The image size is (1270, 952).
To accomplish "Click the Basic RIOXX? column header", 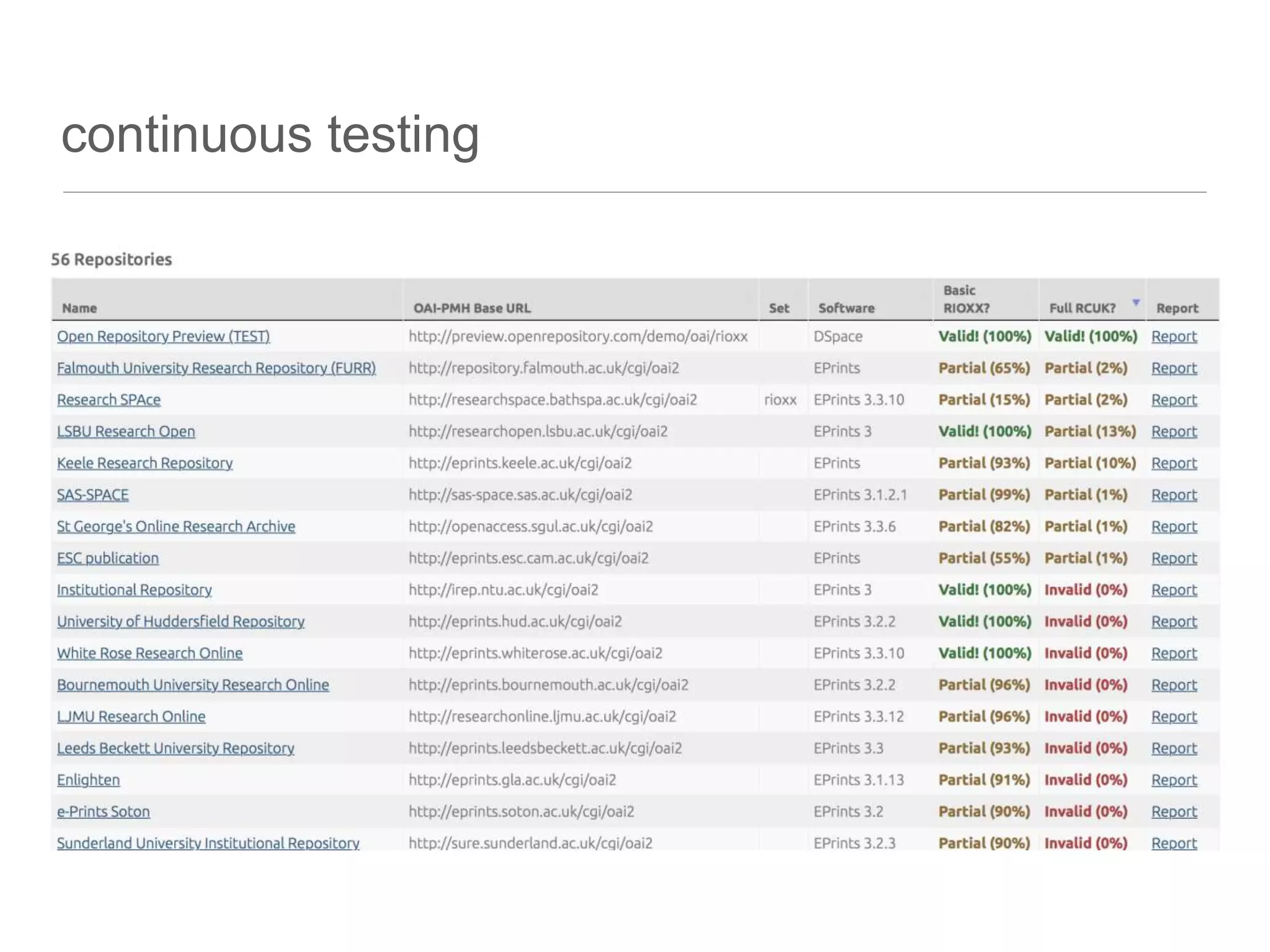I will [967, 299].
